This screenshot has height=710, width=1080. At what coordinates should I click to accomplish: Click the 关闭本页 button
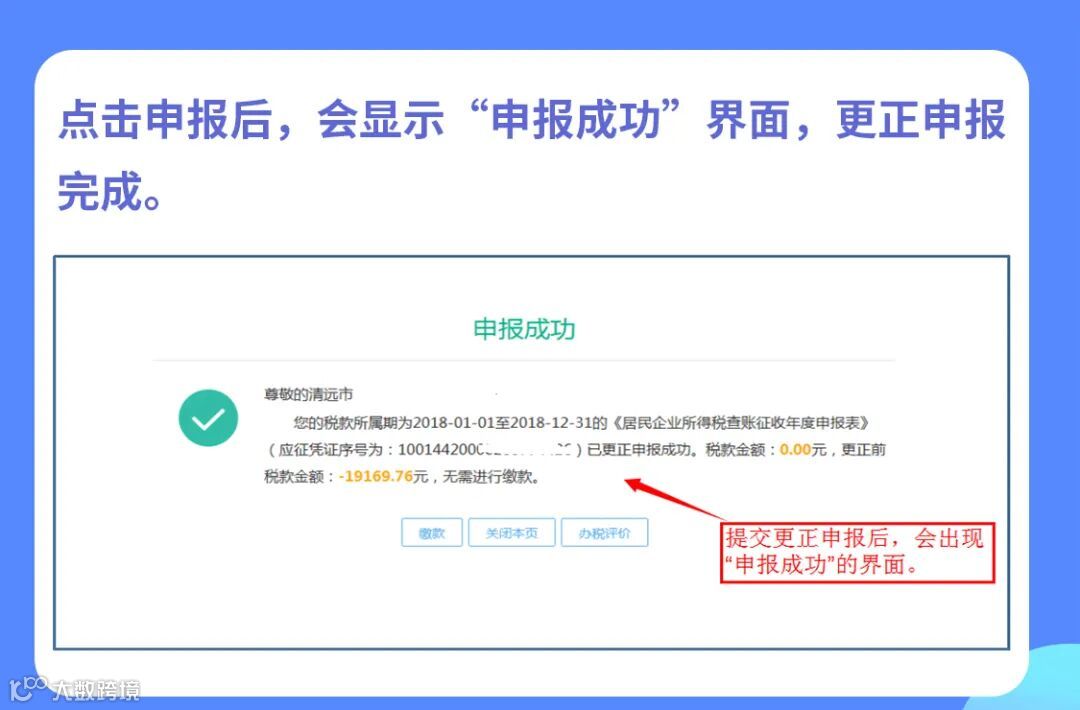(x=512, y=532)
